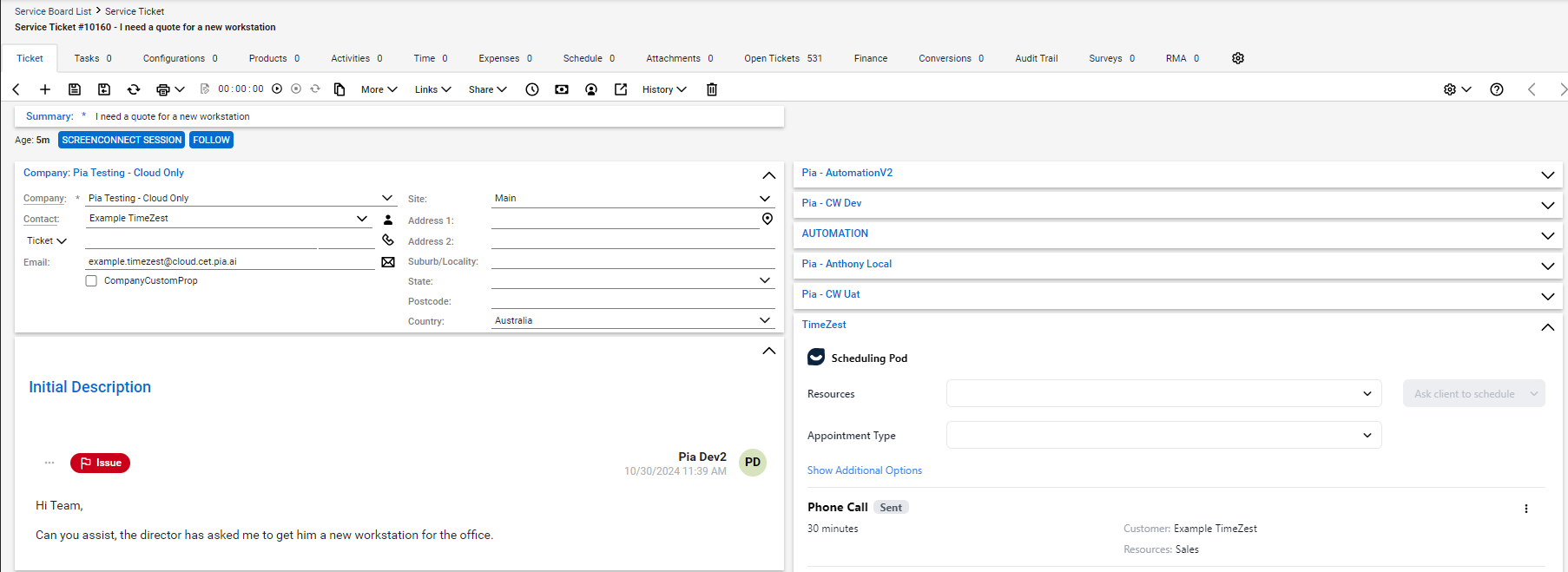Go back using the toolbar back arrow
The image size is (1568, 572).
click(16, 89)
